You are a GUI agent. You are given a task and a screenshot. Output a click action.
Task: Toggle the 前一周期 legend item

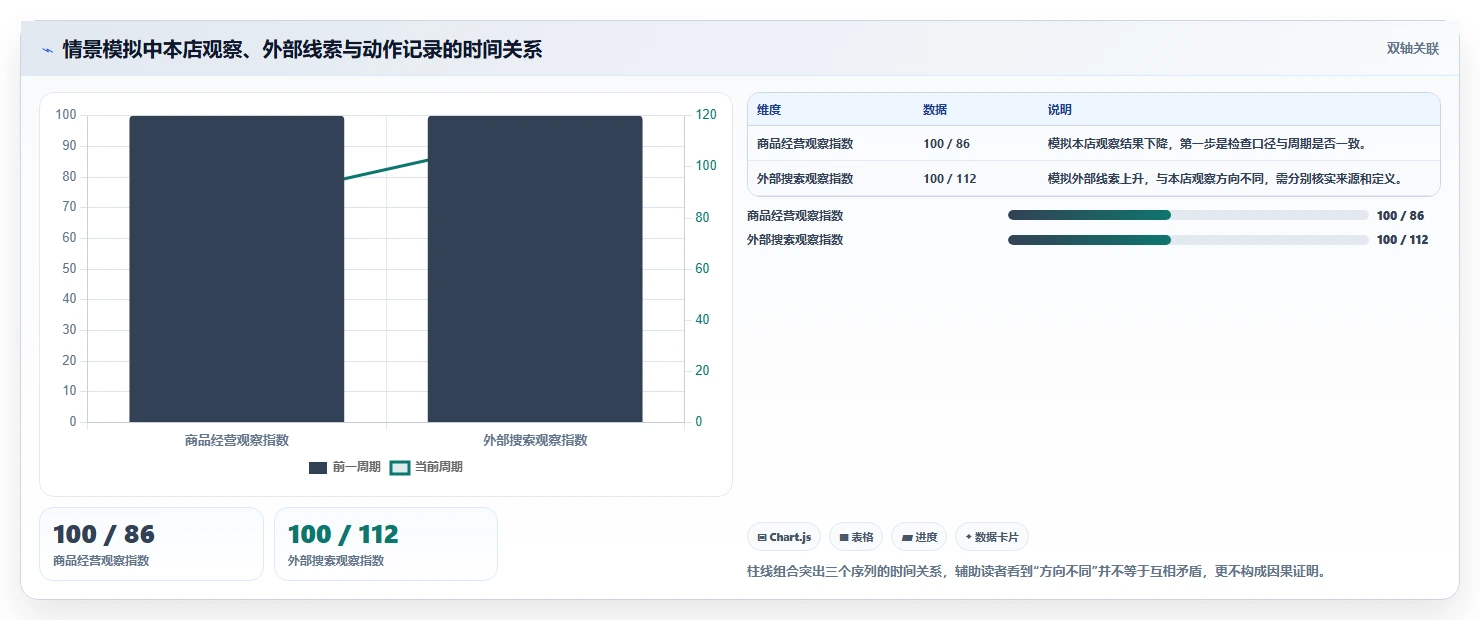[x=345, y=467]
